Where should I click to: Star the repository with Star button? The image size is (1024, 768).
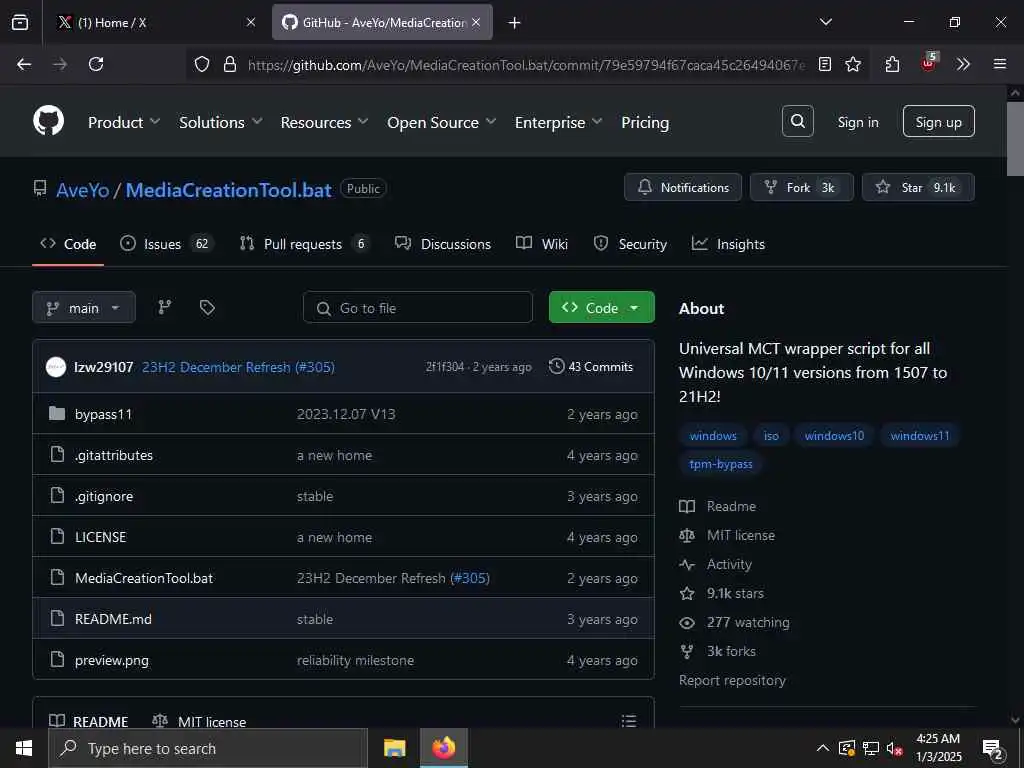(918, 187)
